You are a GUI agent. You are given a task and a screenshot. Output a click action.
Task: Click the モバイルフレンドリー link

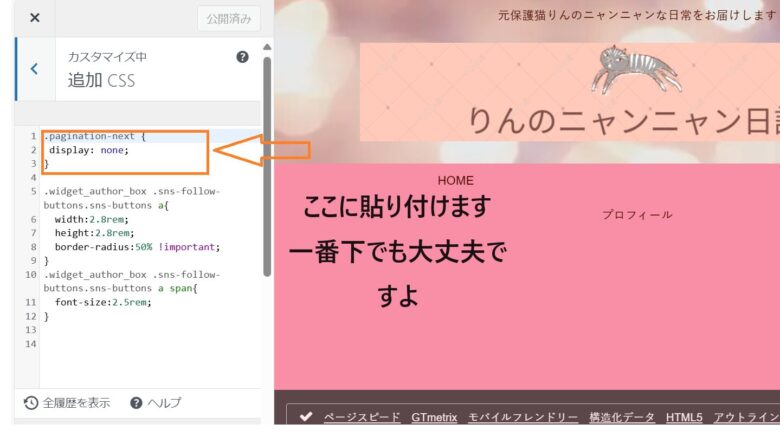(523, 417)
